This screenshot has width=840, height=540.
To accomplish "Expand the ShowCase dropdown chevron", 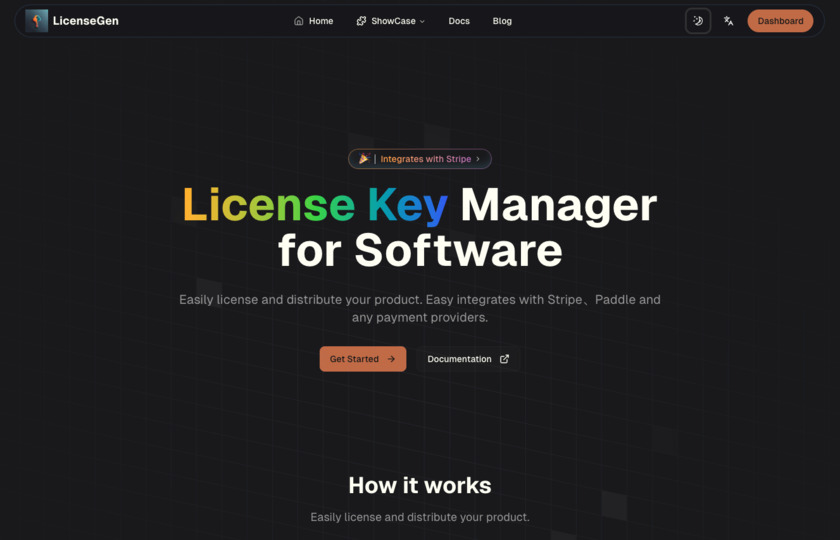I will 422,21.
